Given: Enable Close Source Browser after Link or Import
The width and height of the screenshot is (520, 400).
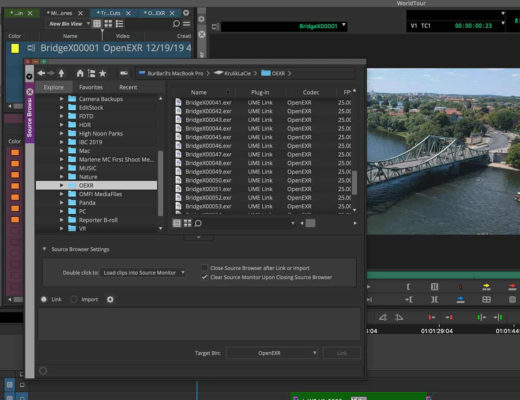Looking at the screenshot, I should [x=205, y=268].
